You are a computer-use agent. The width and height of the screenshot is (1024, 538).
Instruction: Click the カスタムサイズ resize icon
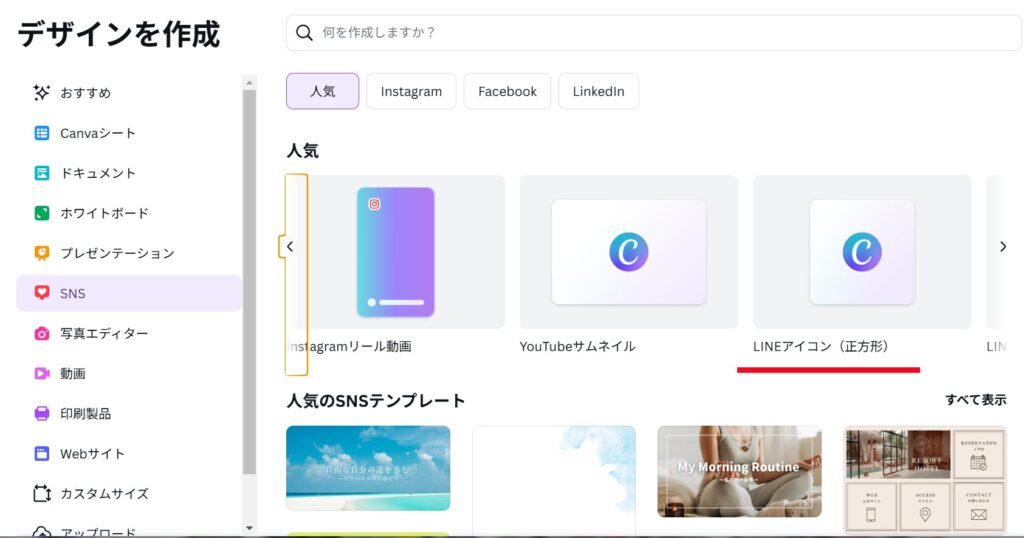pyautogui.click(x=42, y=494)
